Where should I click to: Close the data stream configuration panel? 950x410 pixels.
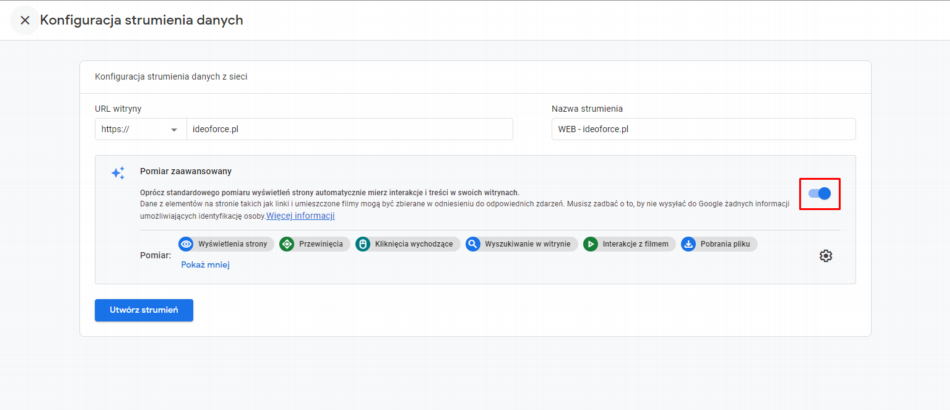pyautogui.click(x=25, y=20)
